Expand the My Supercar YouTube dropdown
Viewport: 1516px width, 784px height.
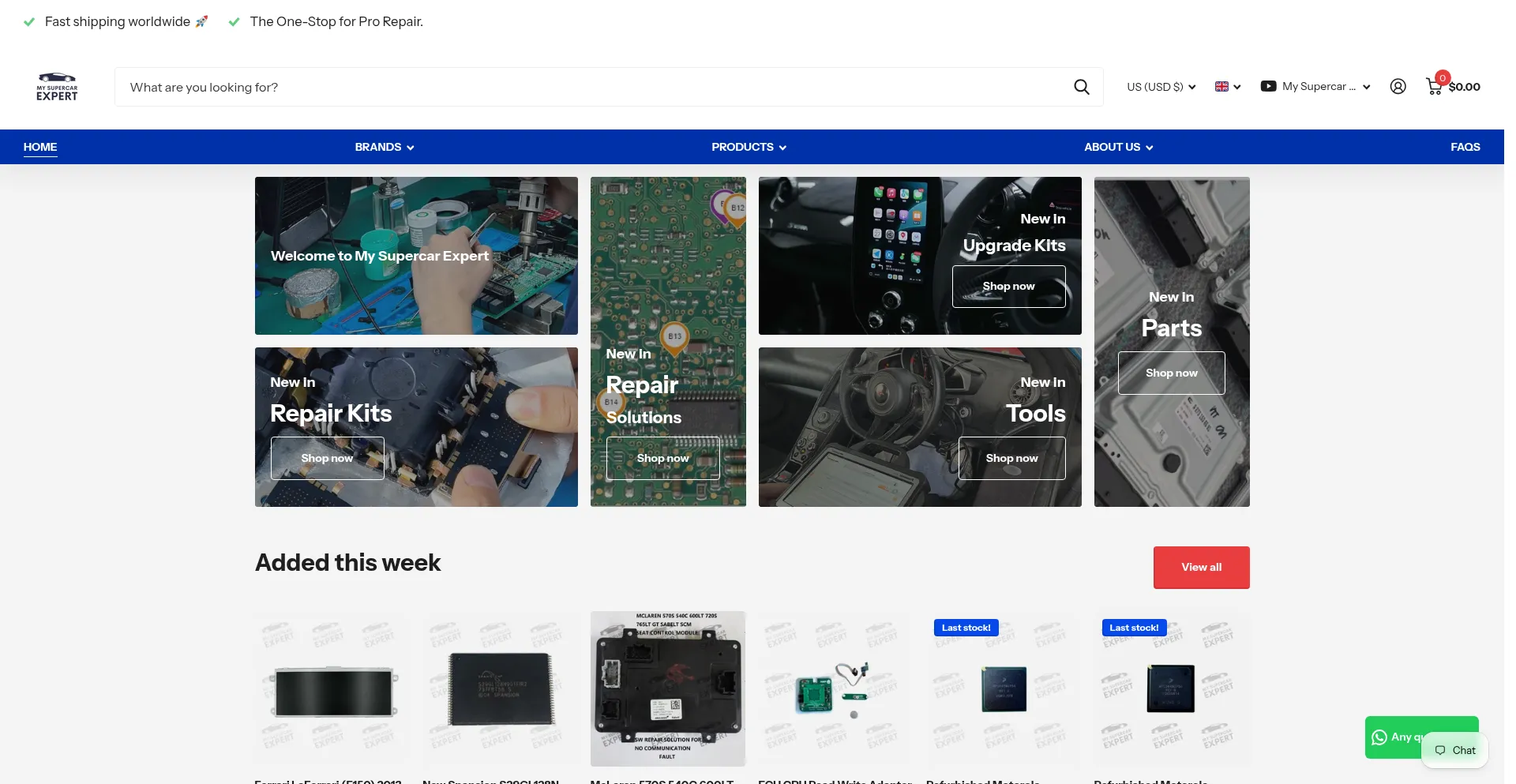[x=1315, y=87]
